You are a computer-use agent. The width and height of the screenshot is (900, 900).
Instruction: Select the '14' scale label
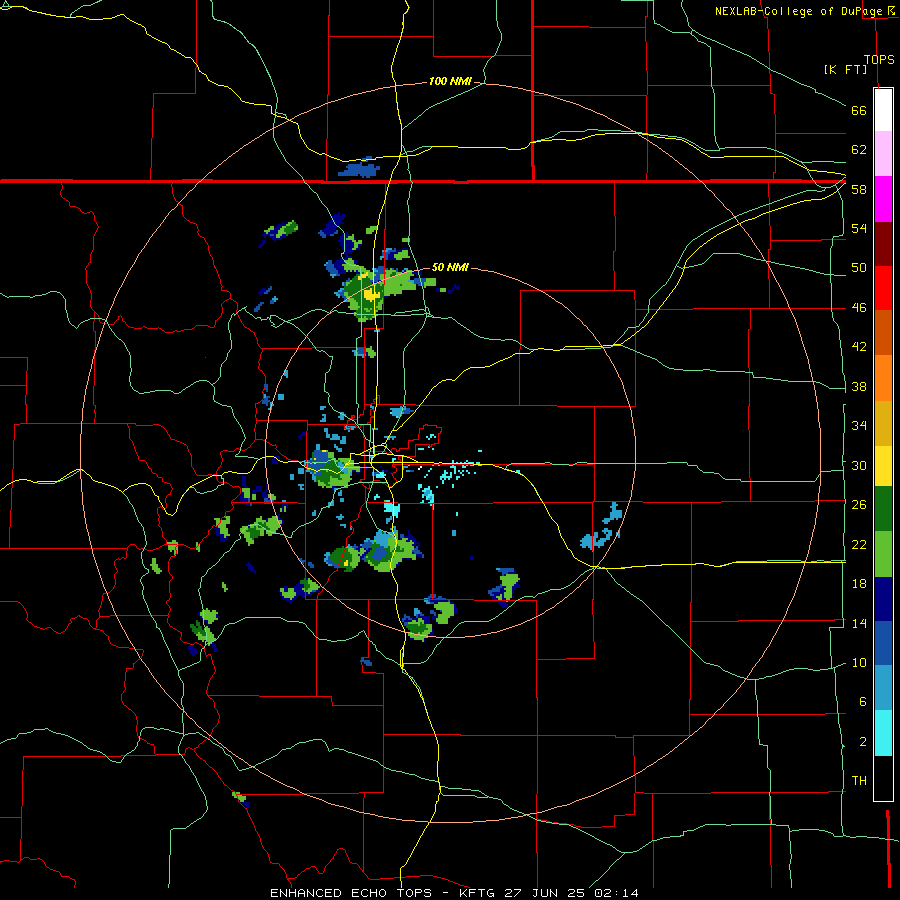[859, 623]
